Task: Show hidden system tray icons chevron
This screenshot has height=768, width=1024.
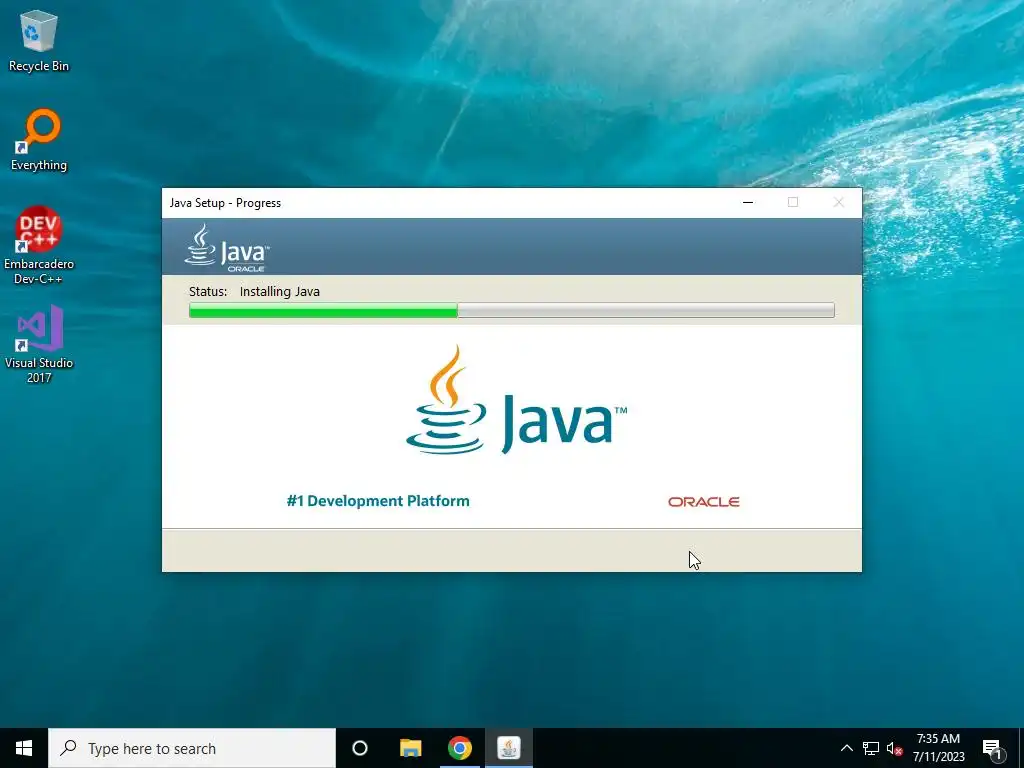Action: point(846,748)
